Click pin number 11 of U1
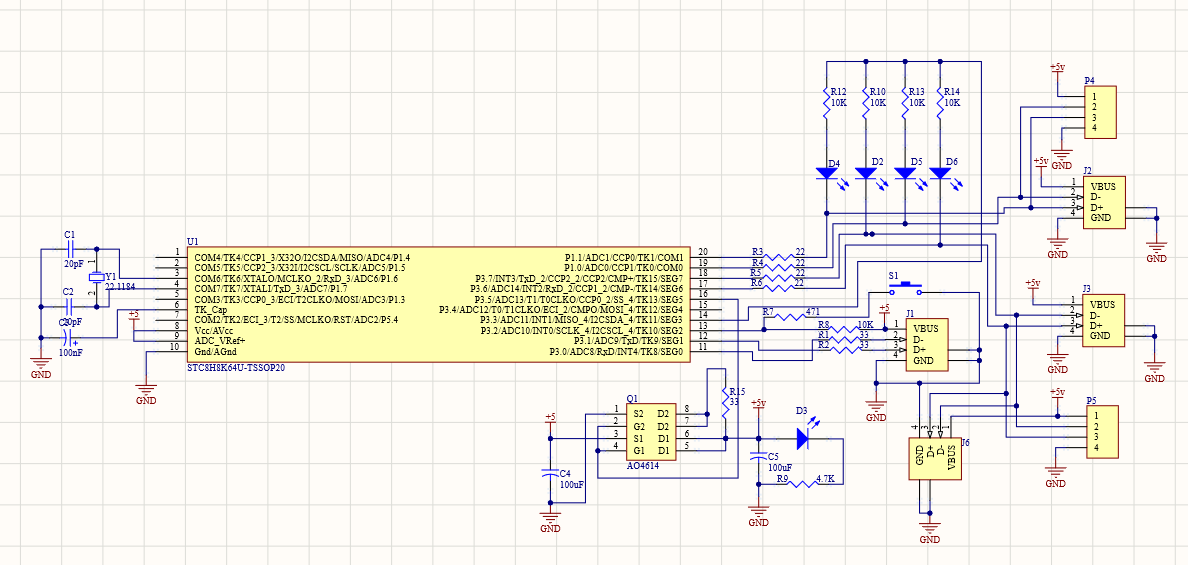Screen dimensions: 1188x565 [703, 347]
